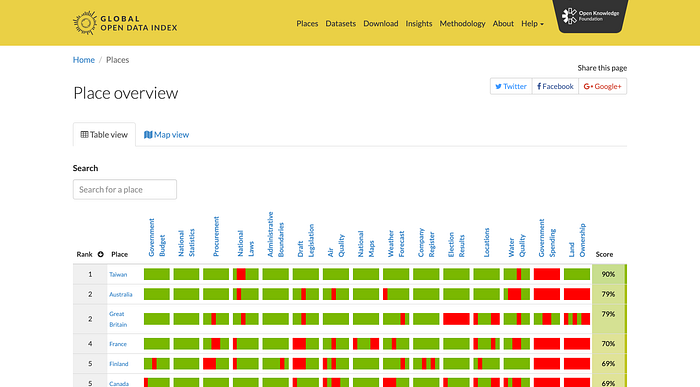700x387 pixels.
Task: Open the Taiwan place link
Action: tap(118, 275)
